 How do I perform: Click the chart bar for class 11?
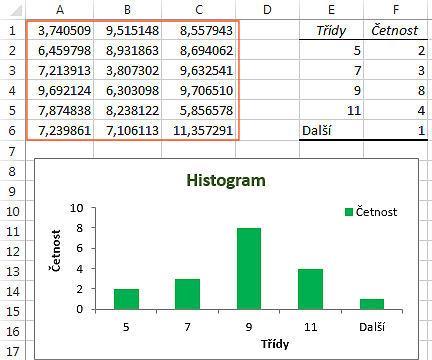click(310, 289)
